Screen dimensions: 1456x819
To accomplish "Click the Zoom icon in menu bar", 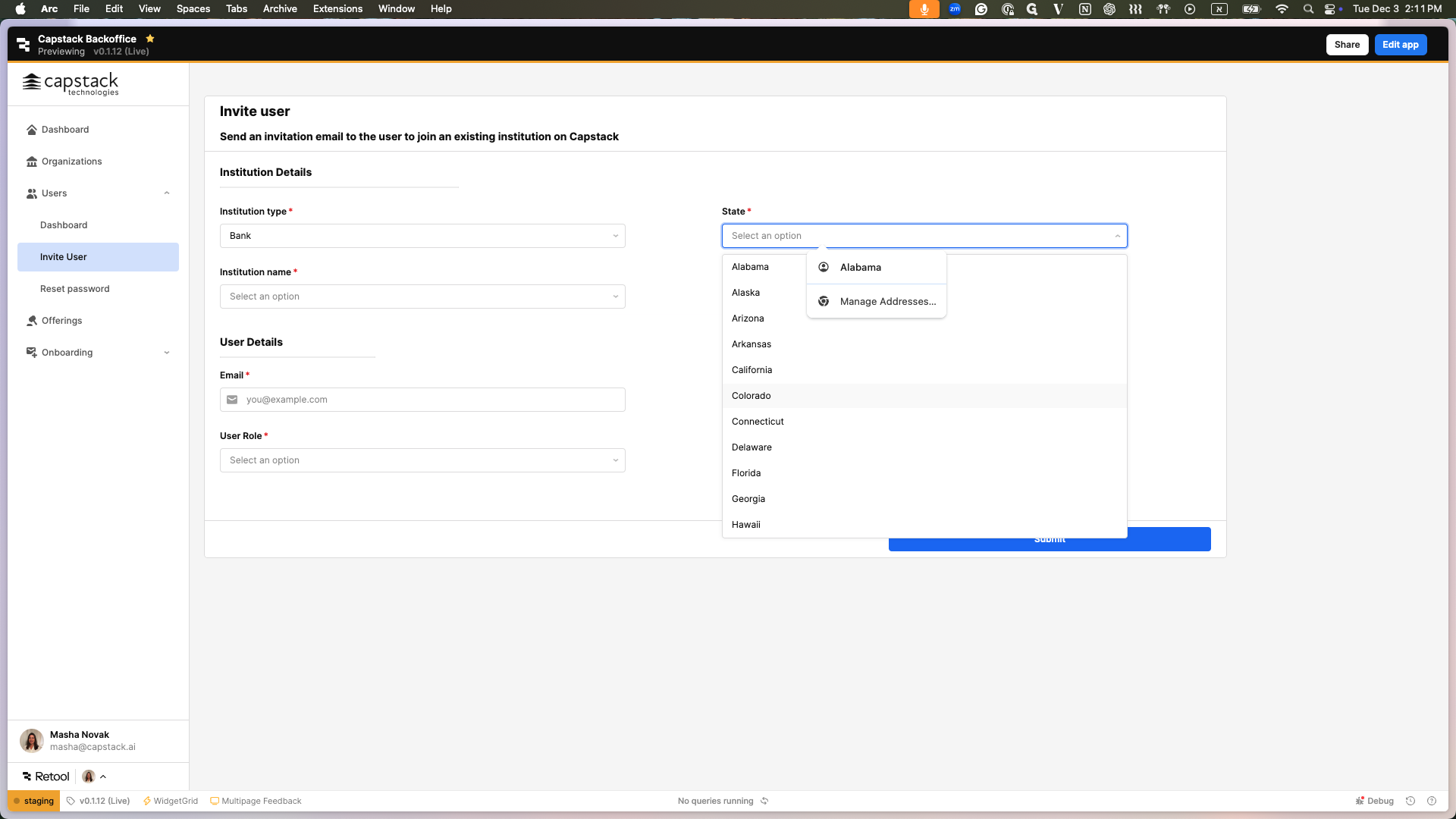I will point(955,9).
